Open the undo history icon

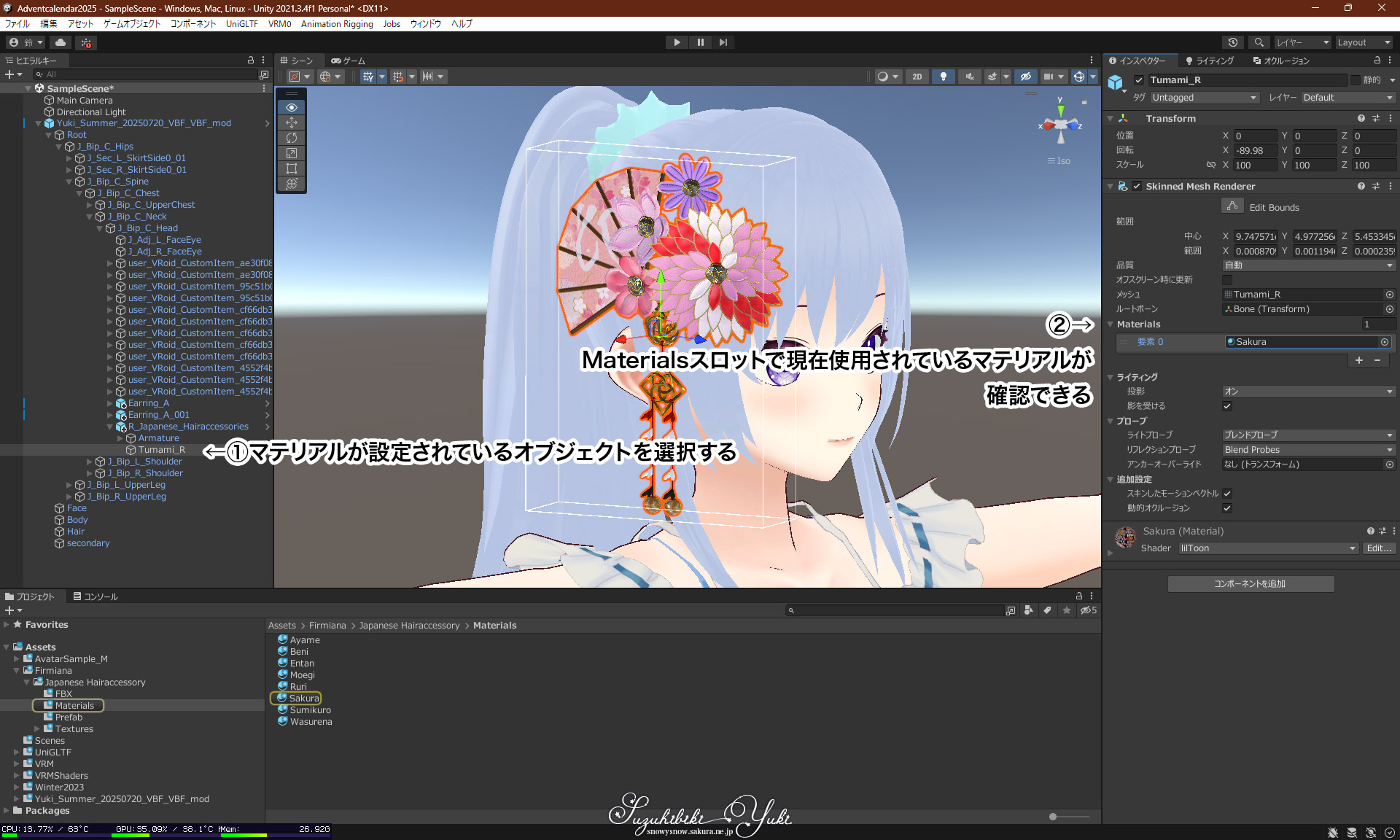pyautogui.click(x=1233, y=42)
